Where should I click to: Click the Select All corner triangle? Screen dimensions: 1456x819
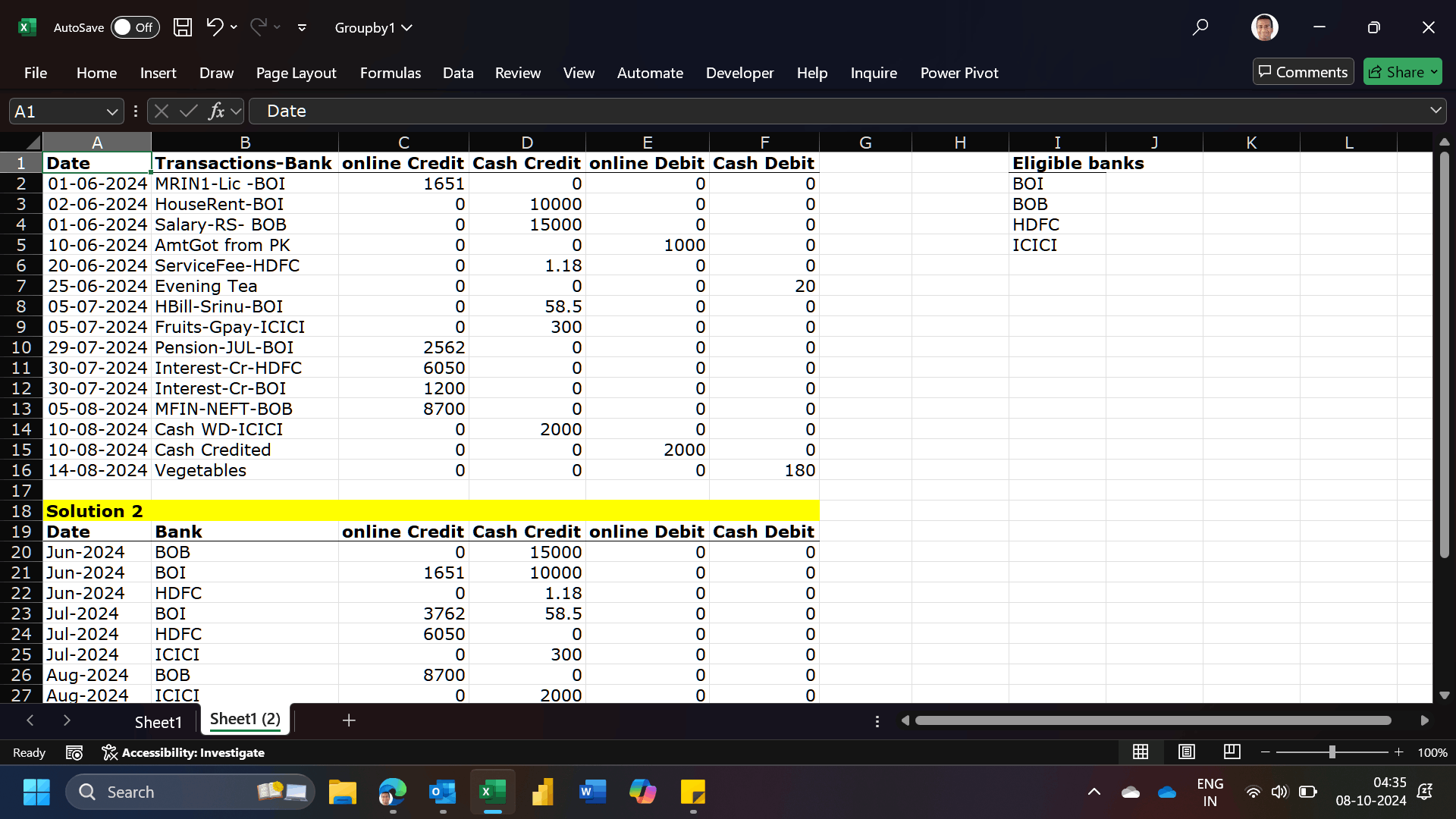[33, 143]
